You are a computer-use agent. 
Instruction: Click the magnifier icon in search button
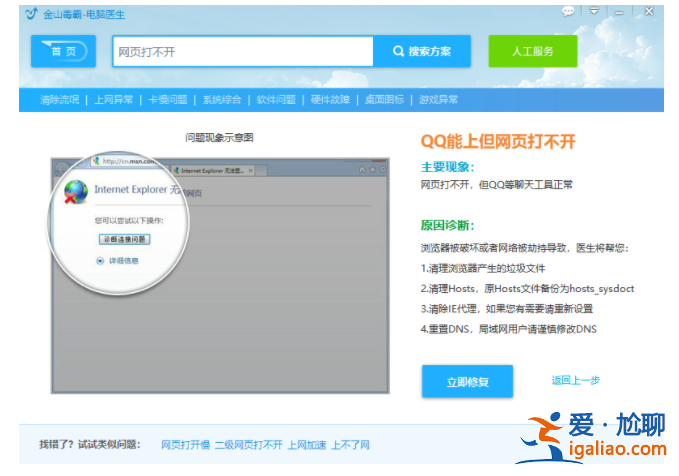point(398,51)
